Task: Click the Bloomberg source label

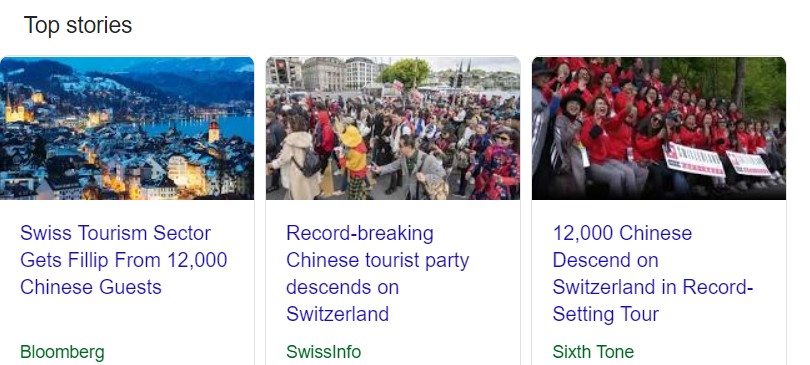Action: tap(62, 352)
